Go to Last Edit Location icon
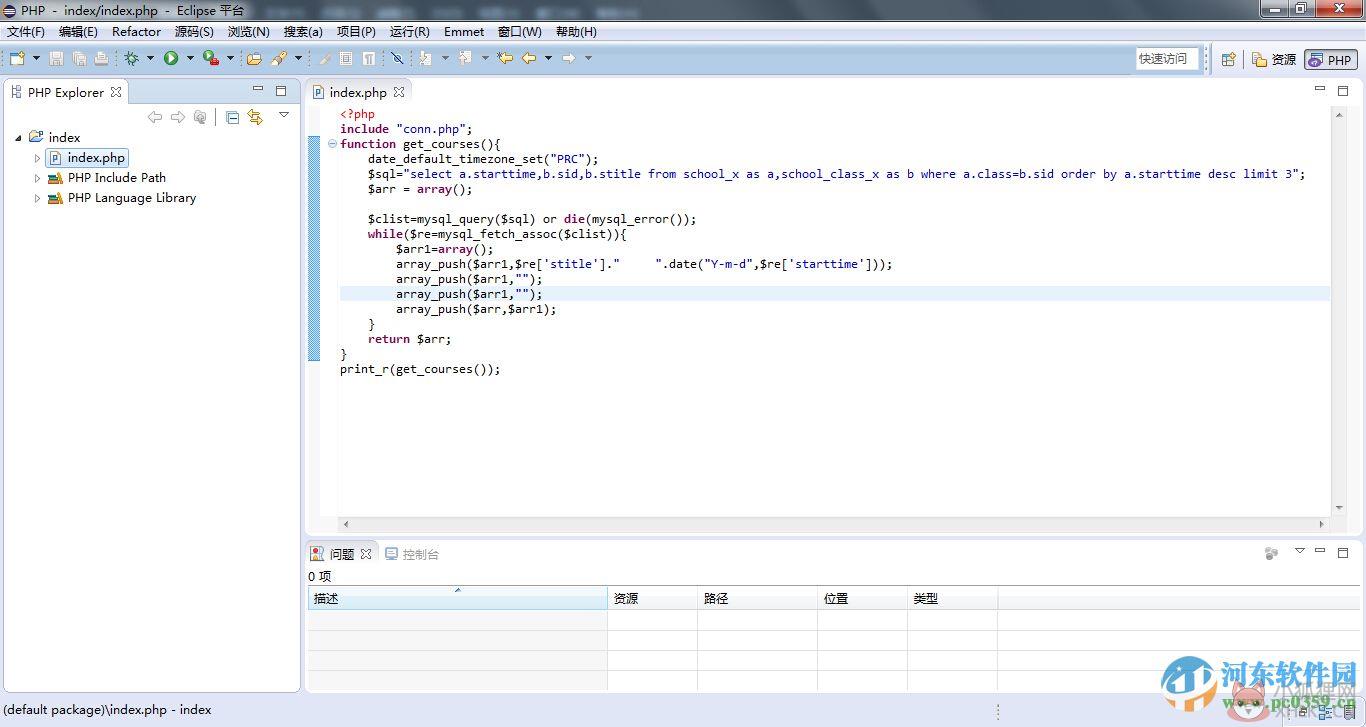1366x727 pixels. click(505, 58)
